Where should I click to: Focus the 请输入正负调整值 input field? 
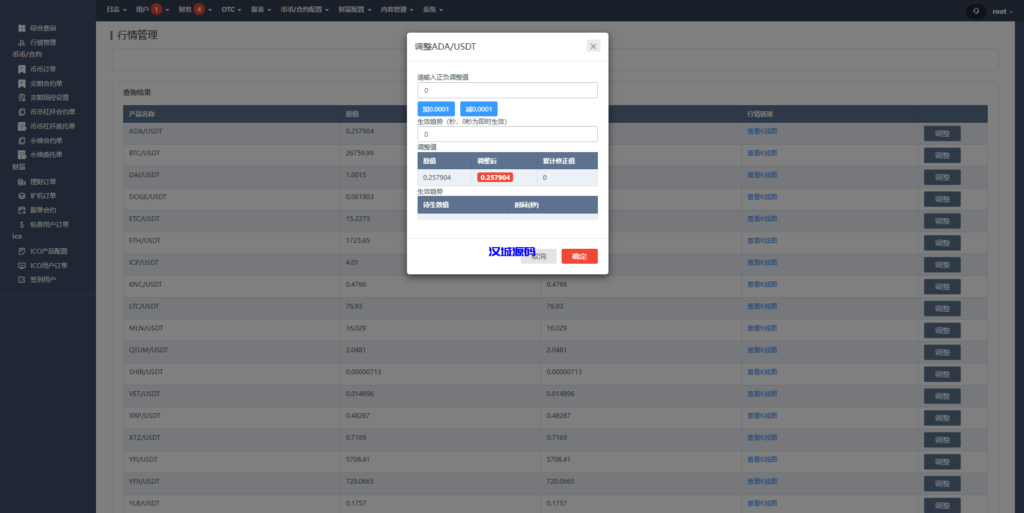[x=507, y=90]
